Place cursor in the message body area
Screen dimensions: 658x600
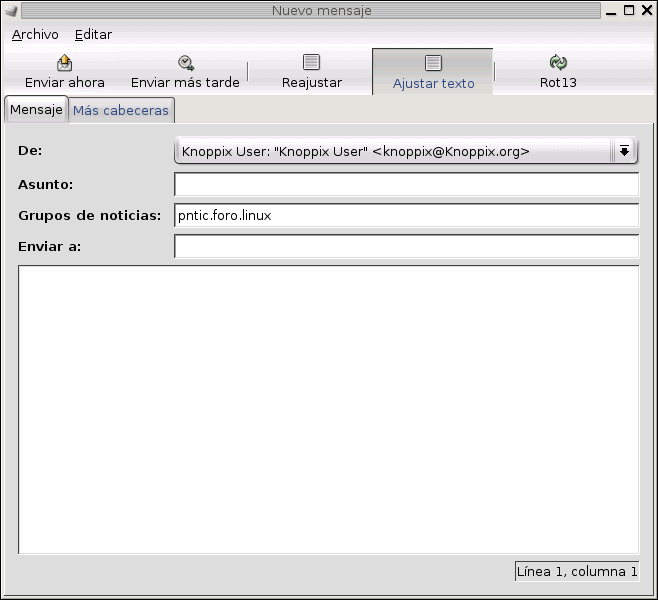pos(328,409)
